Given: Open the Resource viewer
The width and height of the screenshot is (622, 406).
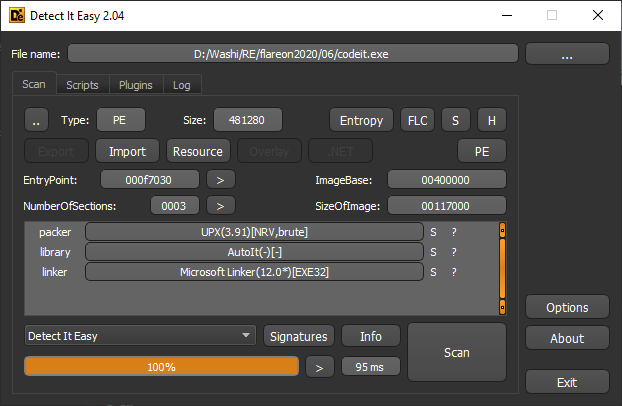Looking at the screenshot, I should tap(198, 151).
